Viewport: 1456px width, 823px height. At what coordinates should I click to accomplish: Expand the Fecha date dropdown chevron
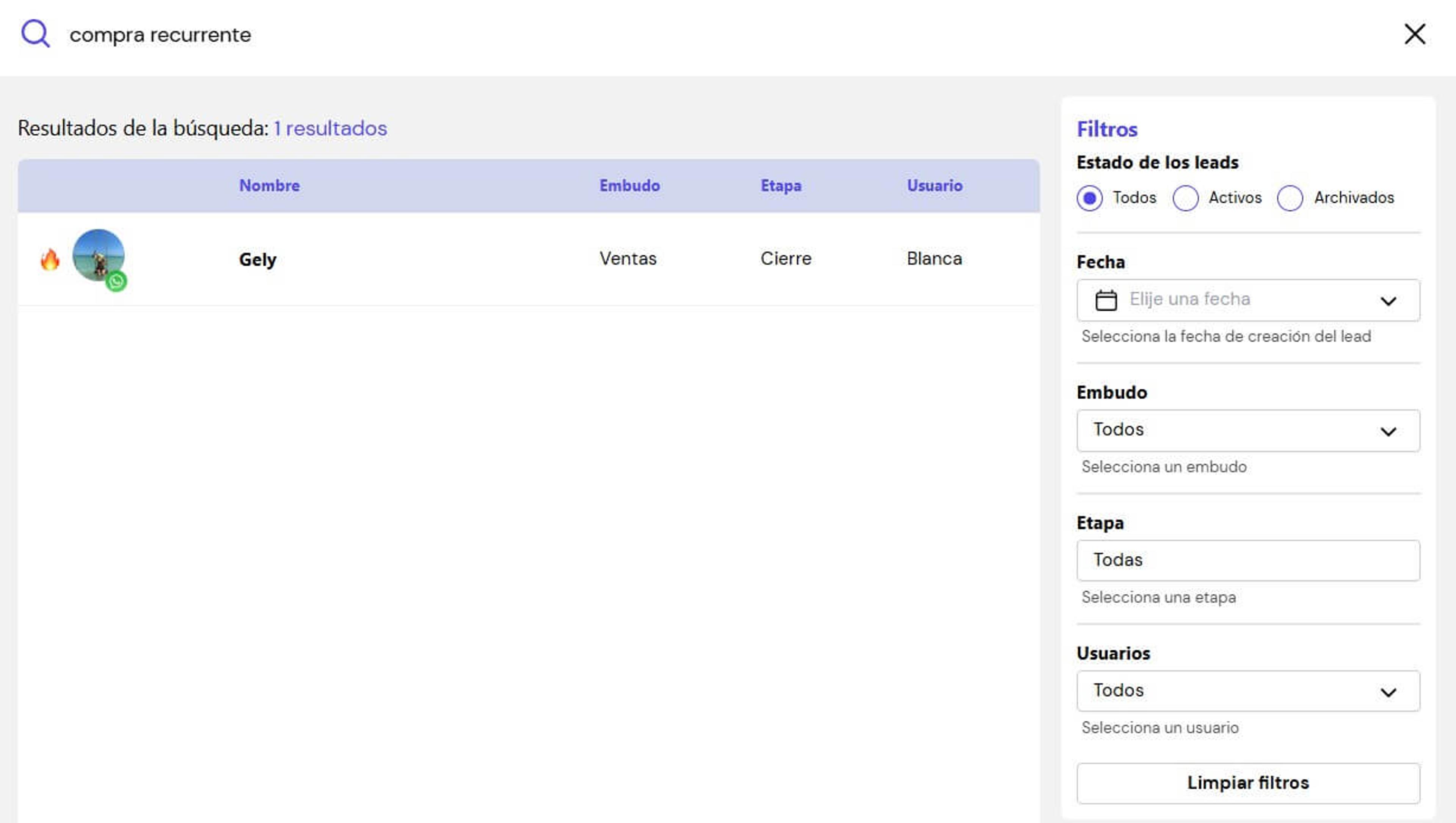(x=1388, y=301)
